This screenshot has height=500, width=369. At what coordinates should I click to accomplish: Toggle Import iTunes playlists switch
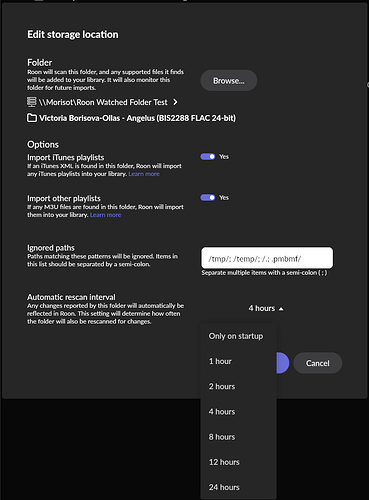point(208,157)
